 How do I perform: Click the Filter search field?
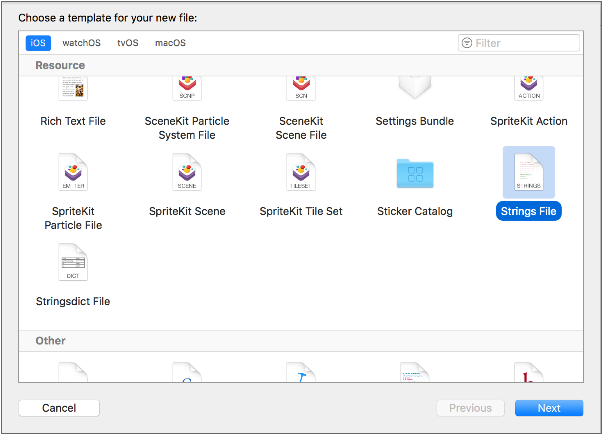tap(525, 43)
